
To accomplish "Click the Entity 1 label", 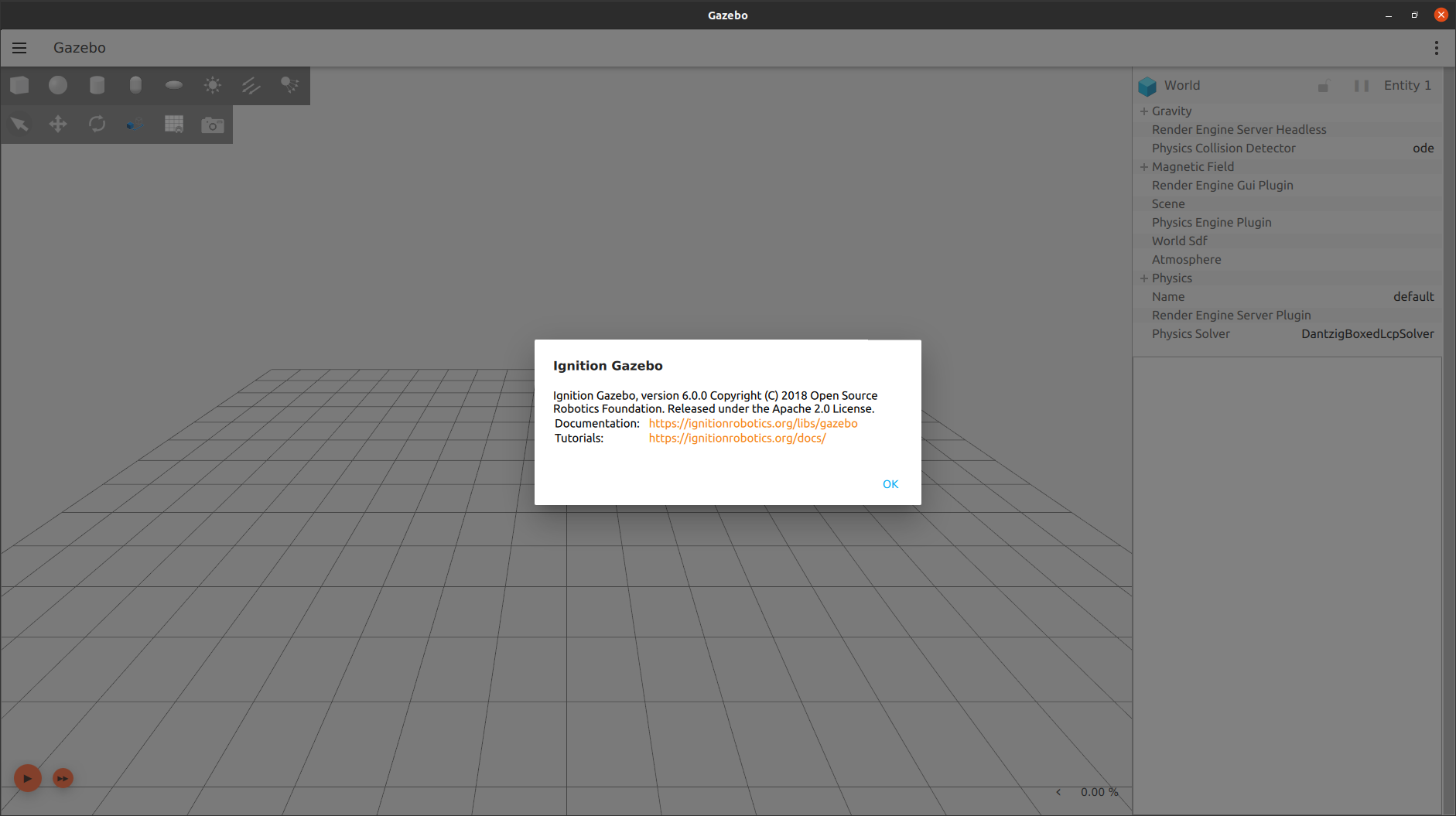I will [1407, 86].
